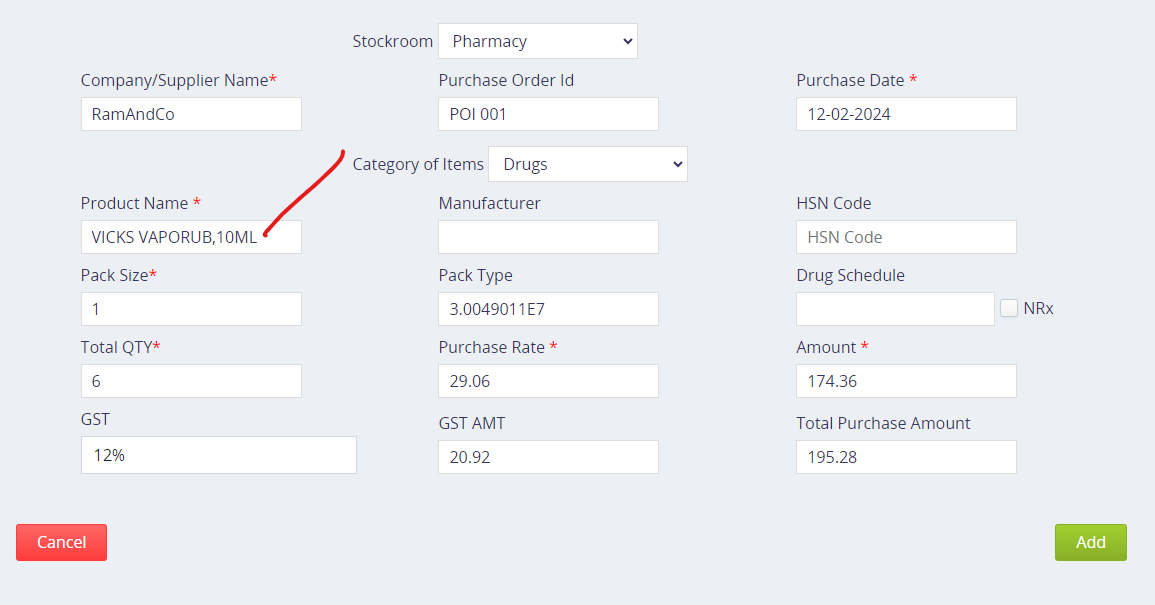The width and height of the screenshot is (1155, 605).
Task: Click into the Pack Type field
Action: click(x=548, y=309)
